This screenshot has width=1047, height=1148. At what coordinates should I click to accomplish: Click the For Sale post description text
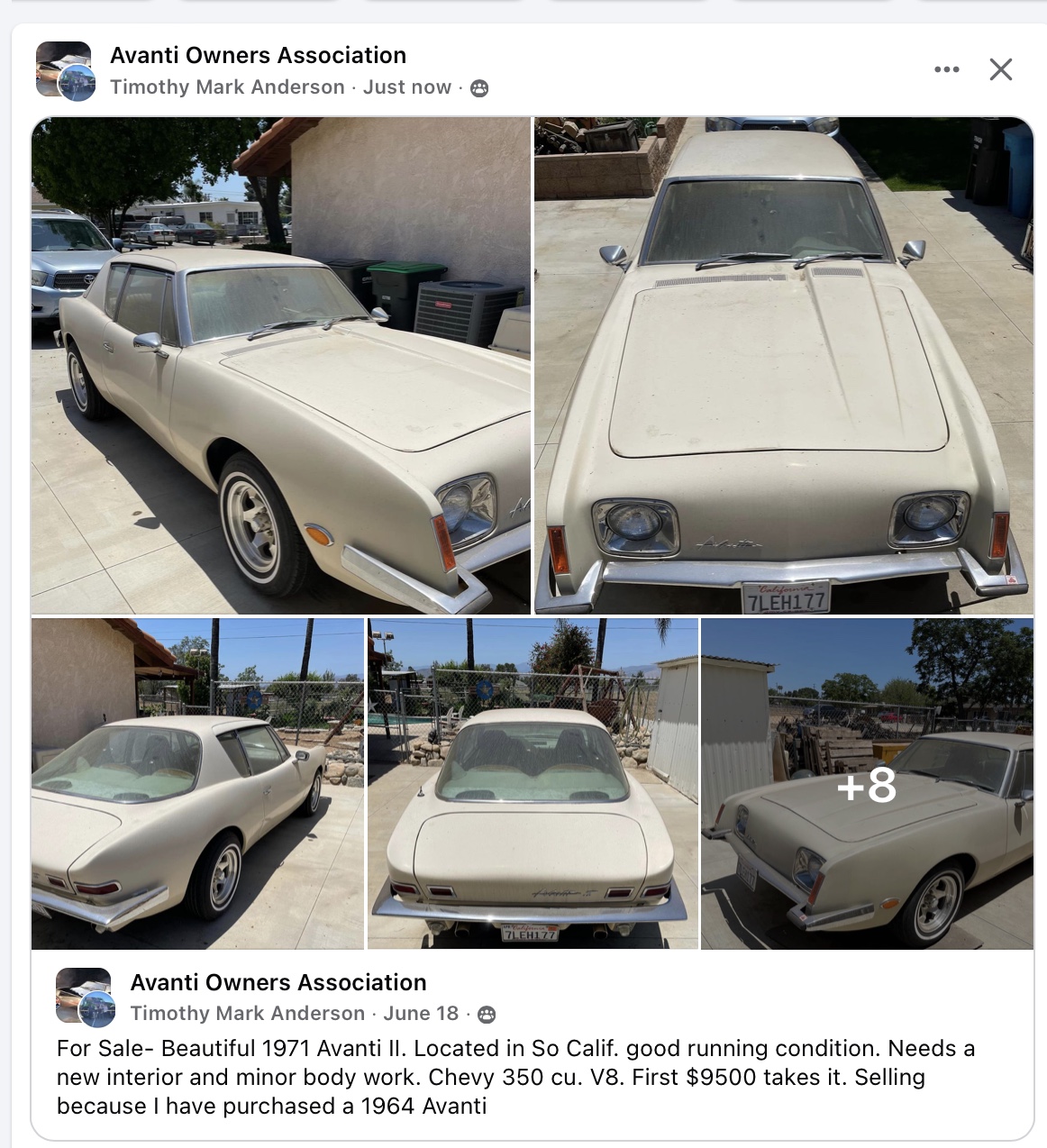click(x=515, y=1077)
